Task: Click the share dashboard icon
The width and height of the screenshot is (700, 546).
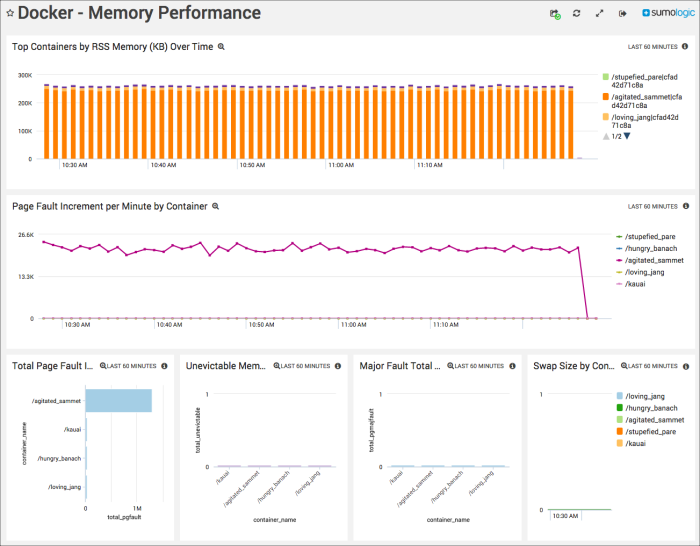Action: 554,14
